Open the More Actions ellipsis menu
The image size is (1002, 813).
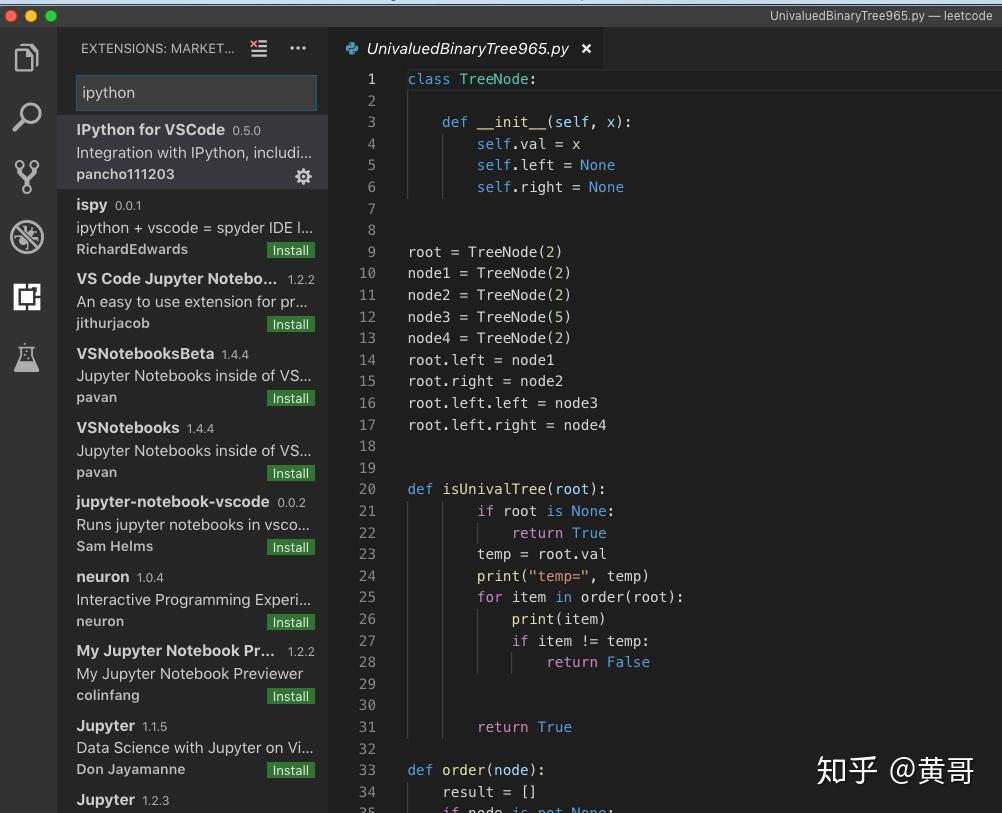[x=298, y=48]
